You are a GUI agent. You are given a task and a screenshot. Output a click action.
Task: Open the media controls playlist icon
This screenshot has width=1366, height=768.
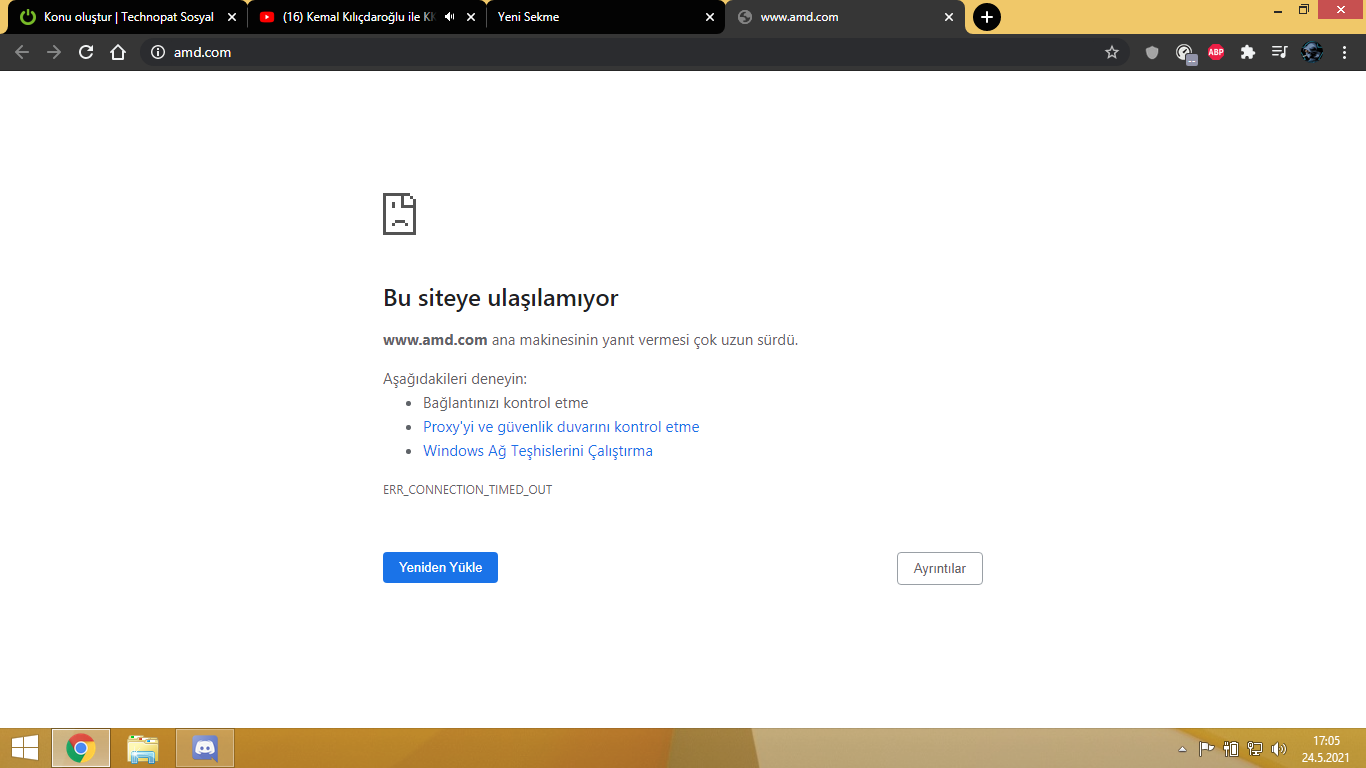coord(1280,52)
